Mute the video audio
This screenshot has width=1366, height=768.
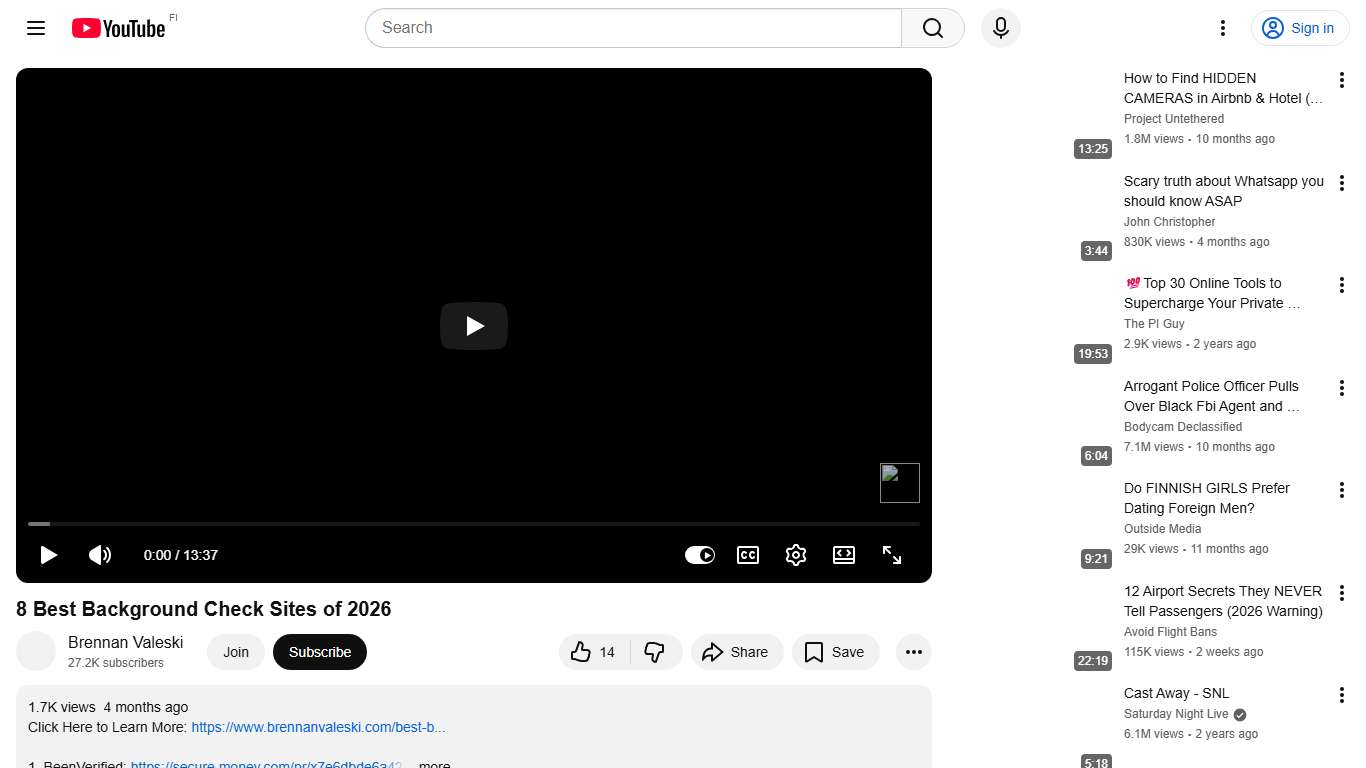click(100, 555)
